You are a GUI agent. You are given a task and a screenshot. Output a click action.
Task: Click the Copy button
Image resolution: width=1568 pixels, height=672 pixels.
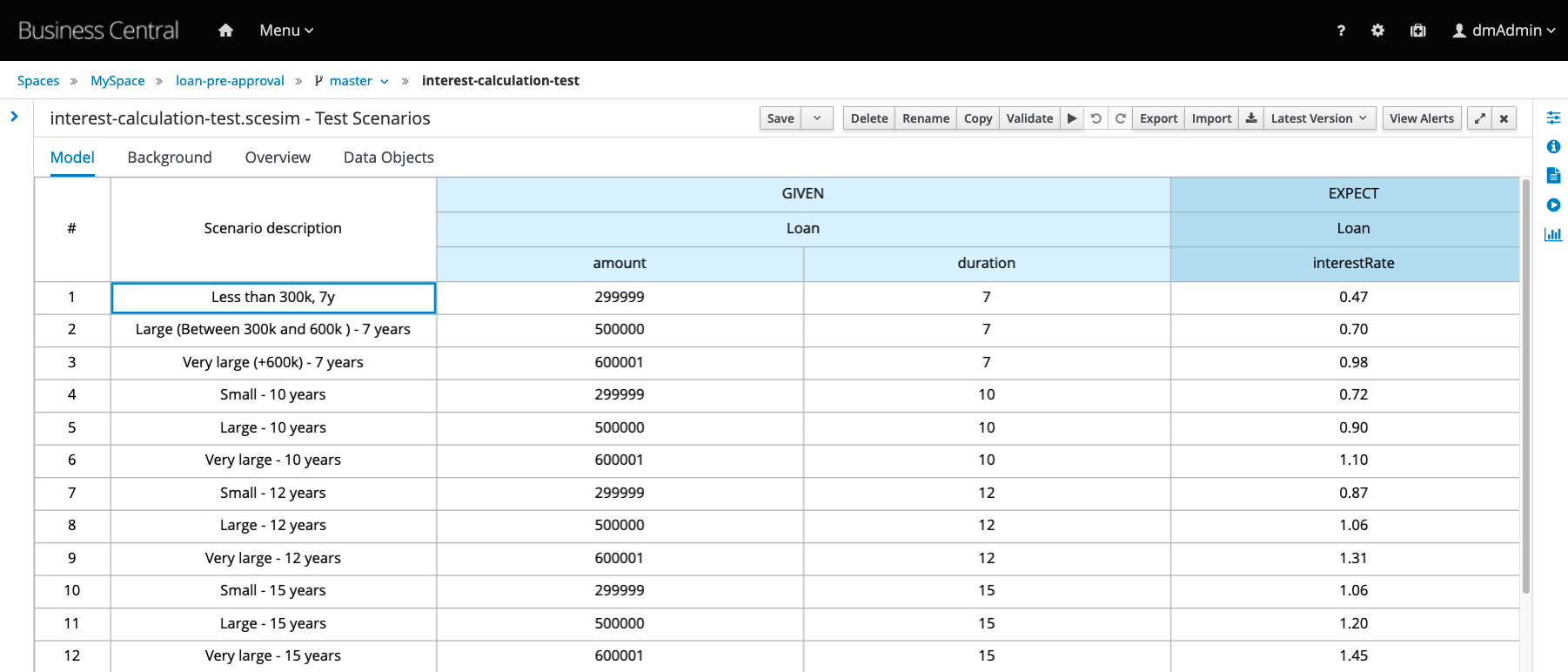[978, 118]
